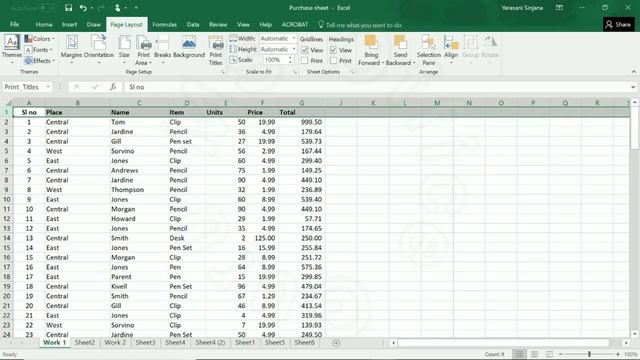Click the Select All corner triangle
Viewport: 640px width, 360px height.
click(x=7, y=103)
